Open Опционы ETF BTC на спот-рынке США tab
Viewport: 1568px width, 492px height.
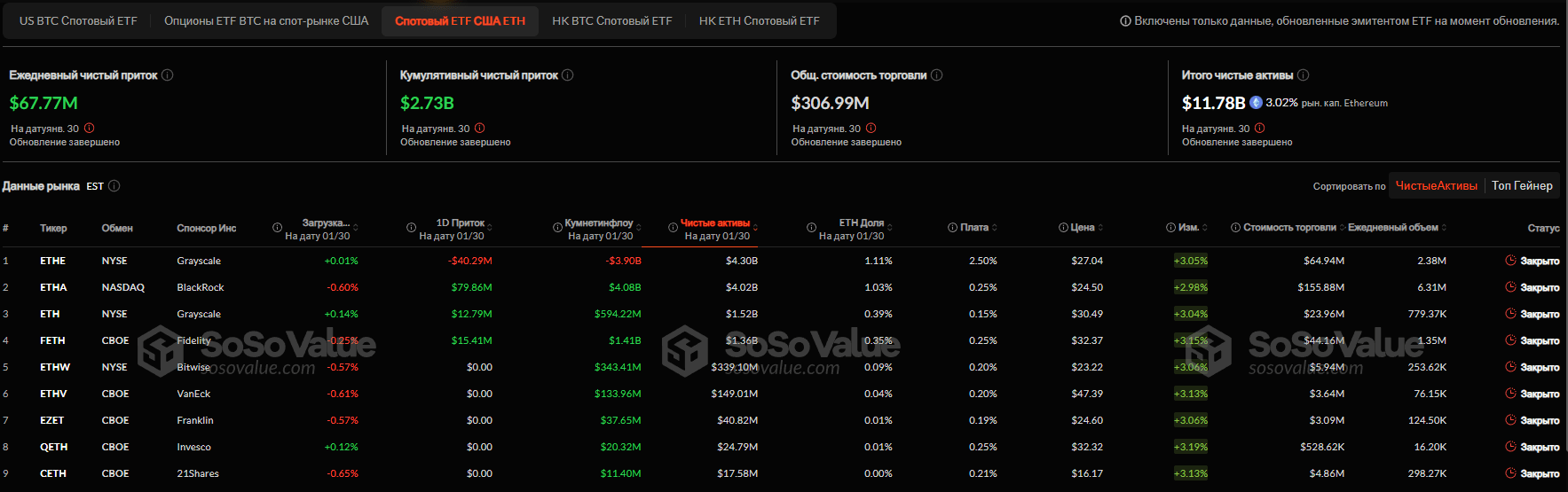pos(266,20)
